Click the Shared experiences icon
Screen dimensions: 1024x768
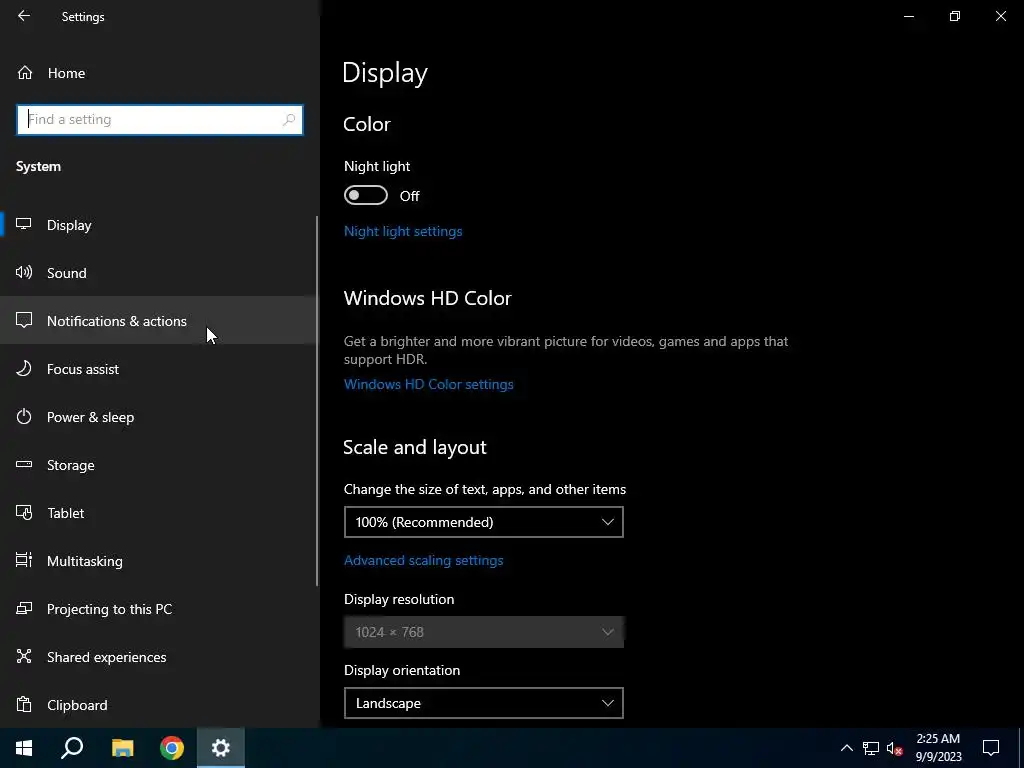point(24,656)
